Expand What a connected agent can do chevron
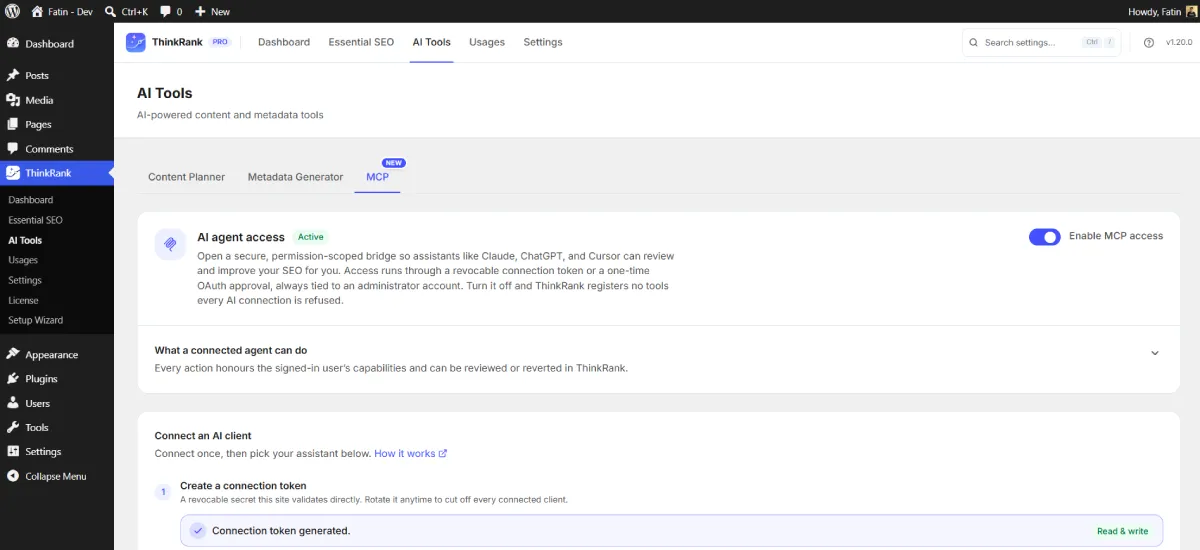The height and width of the screenshot is (550, 1200). 1155,353
